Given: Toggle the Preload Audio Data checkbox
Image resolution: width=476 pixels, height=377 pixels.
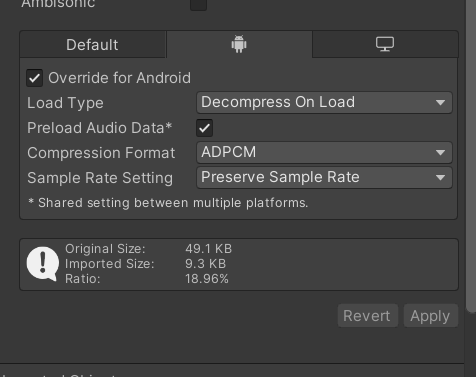Looking at the screenshot, I should 204,128.
